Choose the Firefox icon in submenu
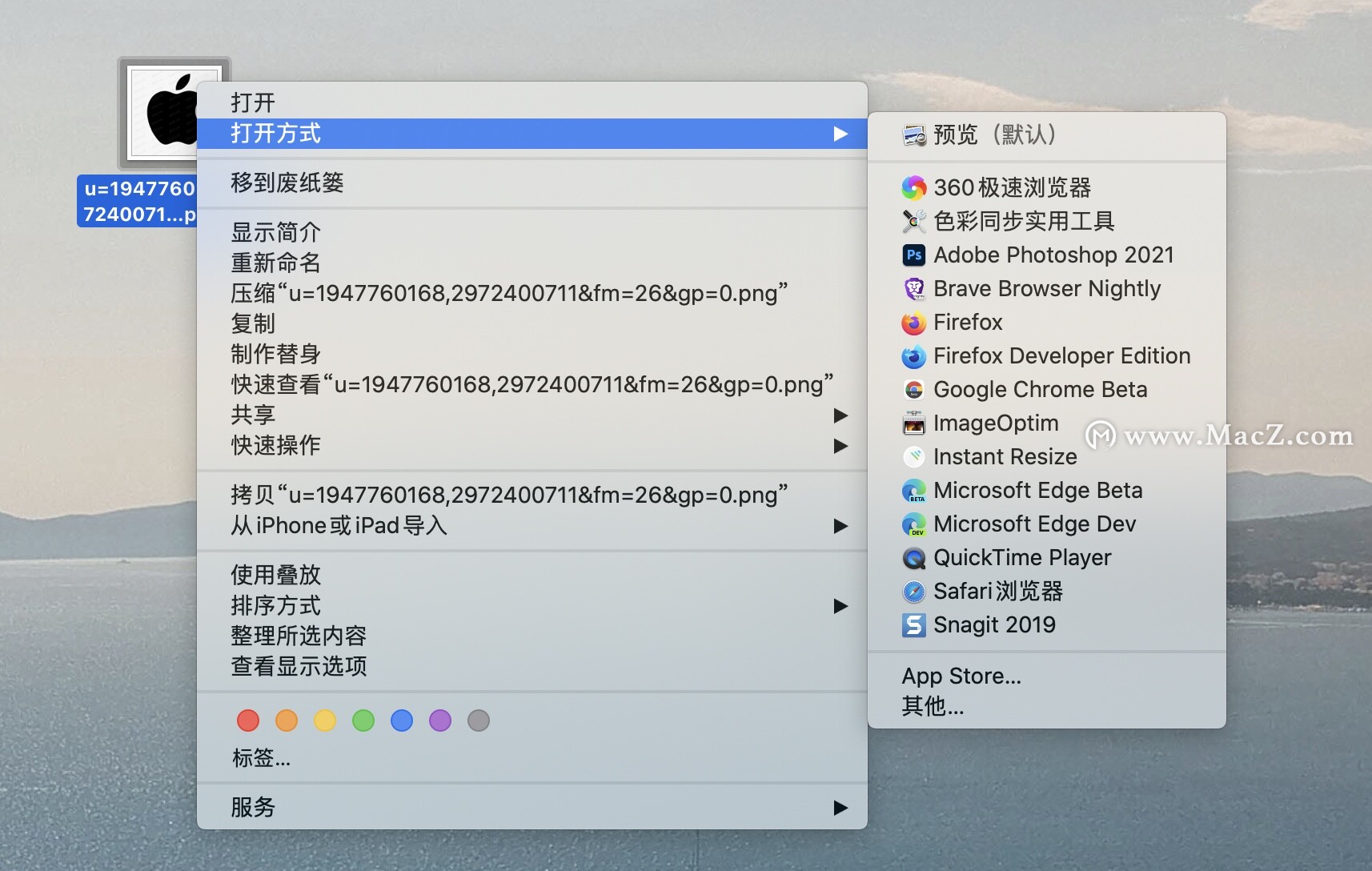This screenshot has height=871, width=1372. (x=913, y=323)
